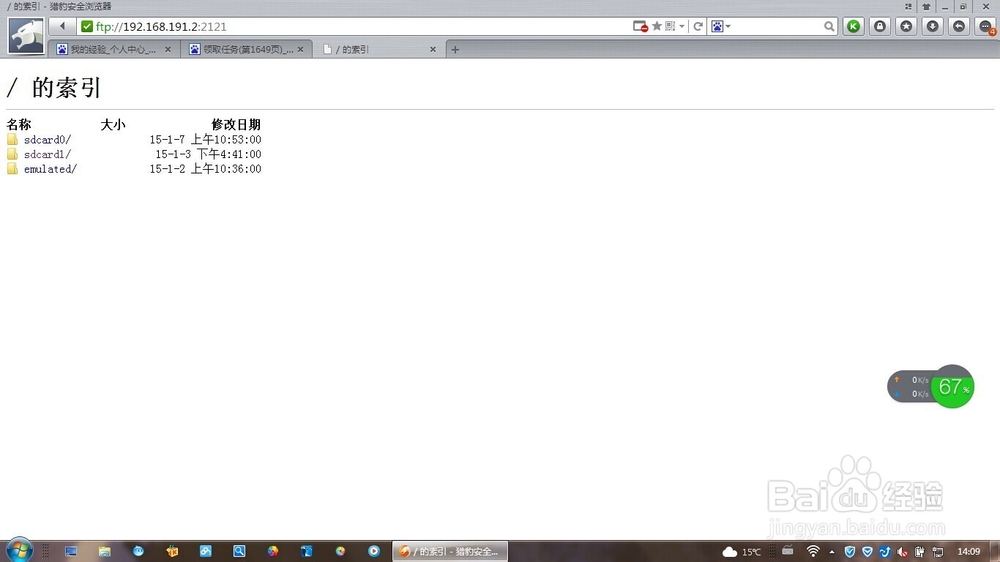This screenshot has height=562, width=1000.
Task: Open the QR code icon in address bar
Action: (x=670, y=26)
